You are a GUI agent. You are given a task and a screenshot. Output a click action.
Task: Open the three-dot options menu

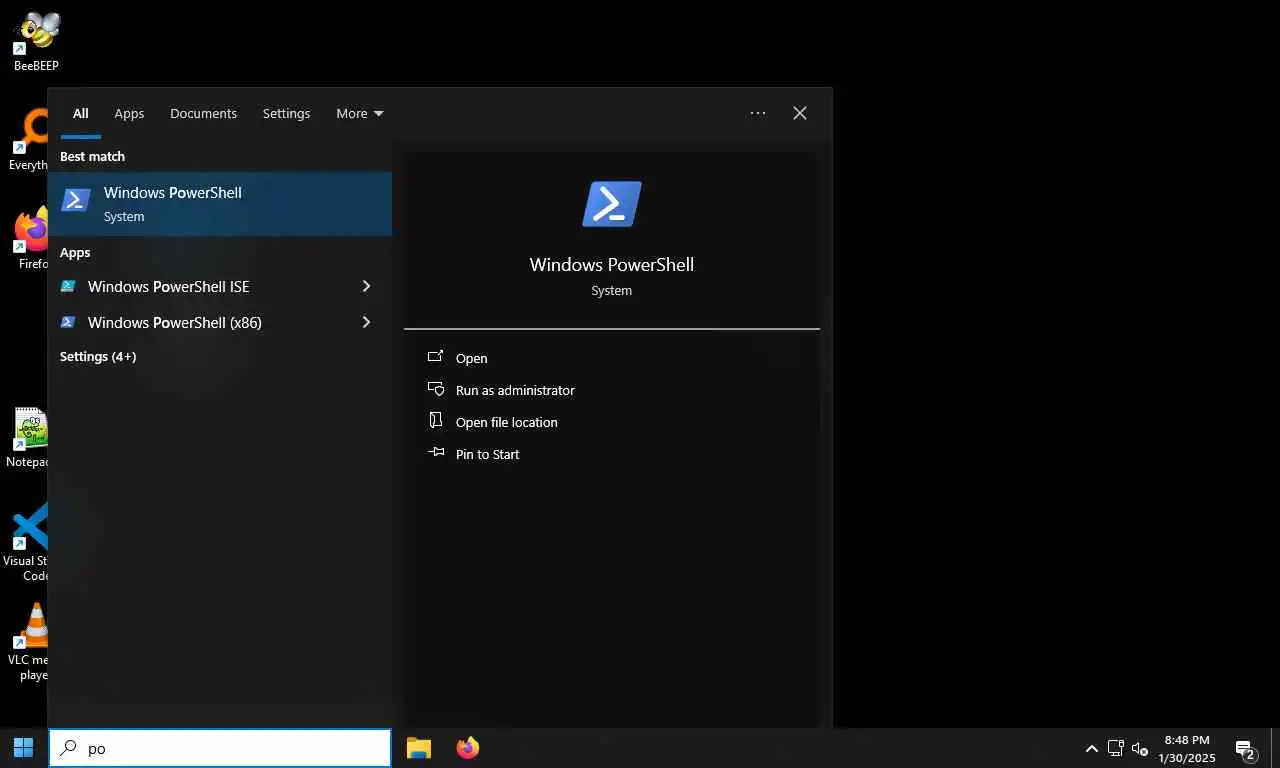click(x=758, y=113)
